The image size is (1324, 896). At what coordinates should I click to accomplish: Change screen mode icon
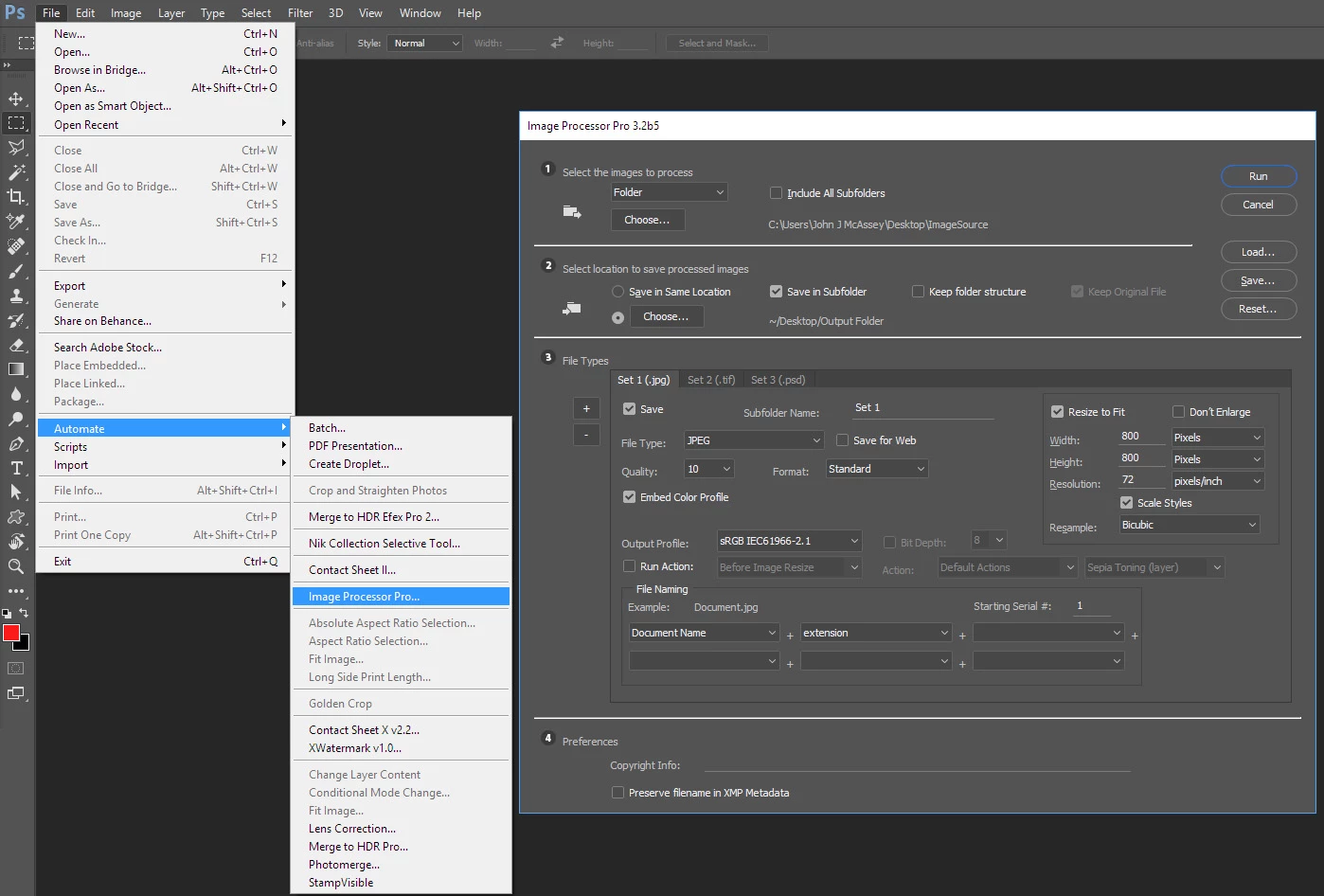tap(16, 693)
